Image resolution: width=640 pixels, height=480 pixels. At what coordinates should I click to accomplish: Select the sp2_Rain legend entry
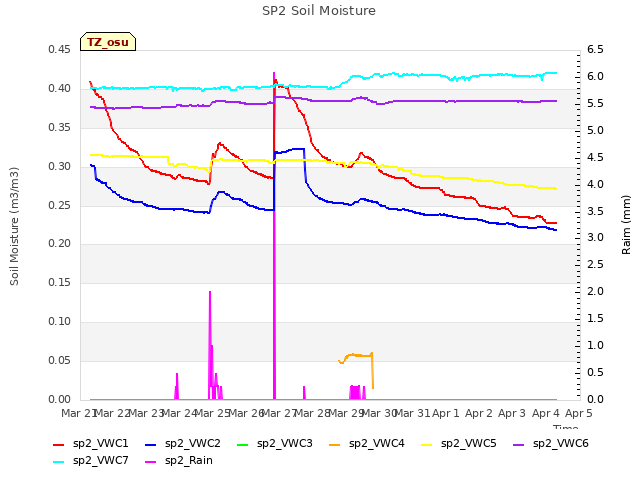point(179,460)
